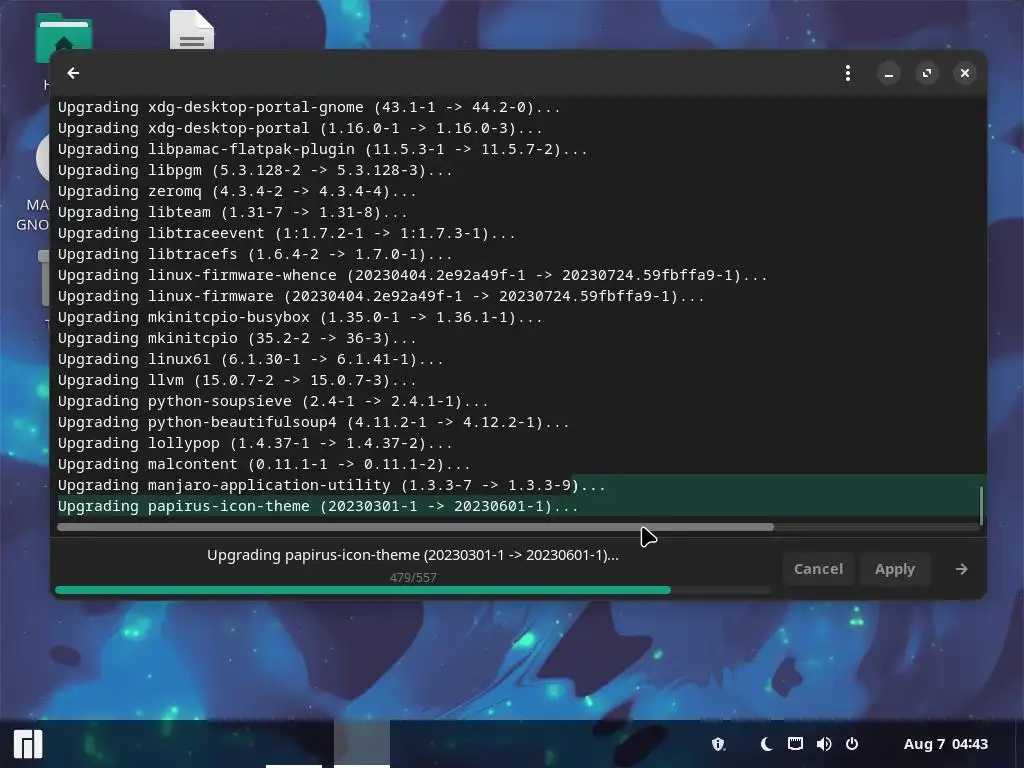
Task: Open the text document desktop icon
Action: 192,30
